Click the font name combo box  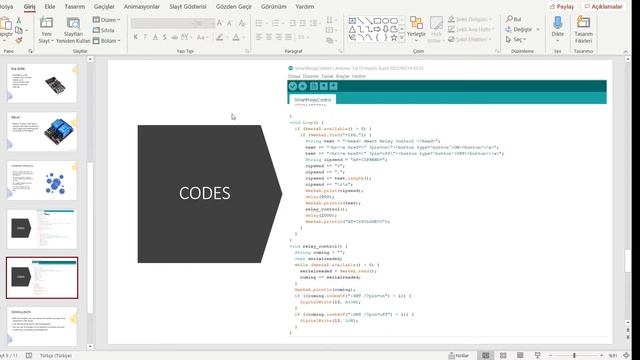point(161,23)
